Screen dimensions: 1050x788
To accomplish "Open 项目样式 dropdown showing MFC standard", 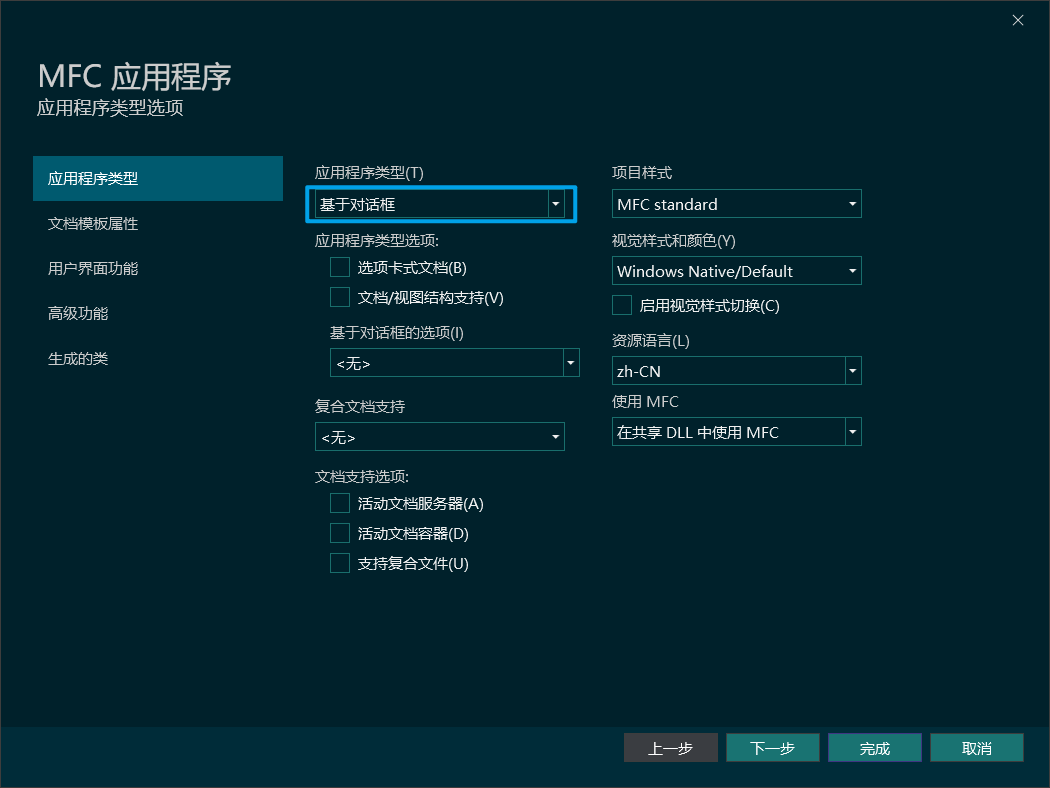I will [737, 204].
